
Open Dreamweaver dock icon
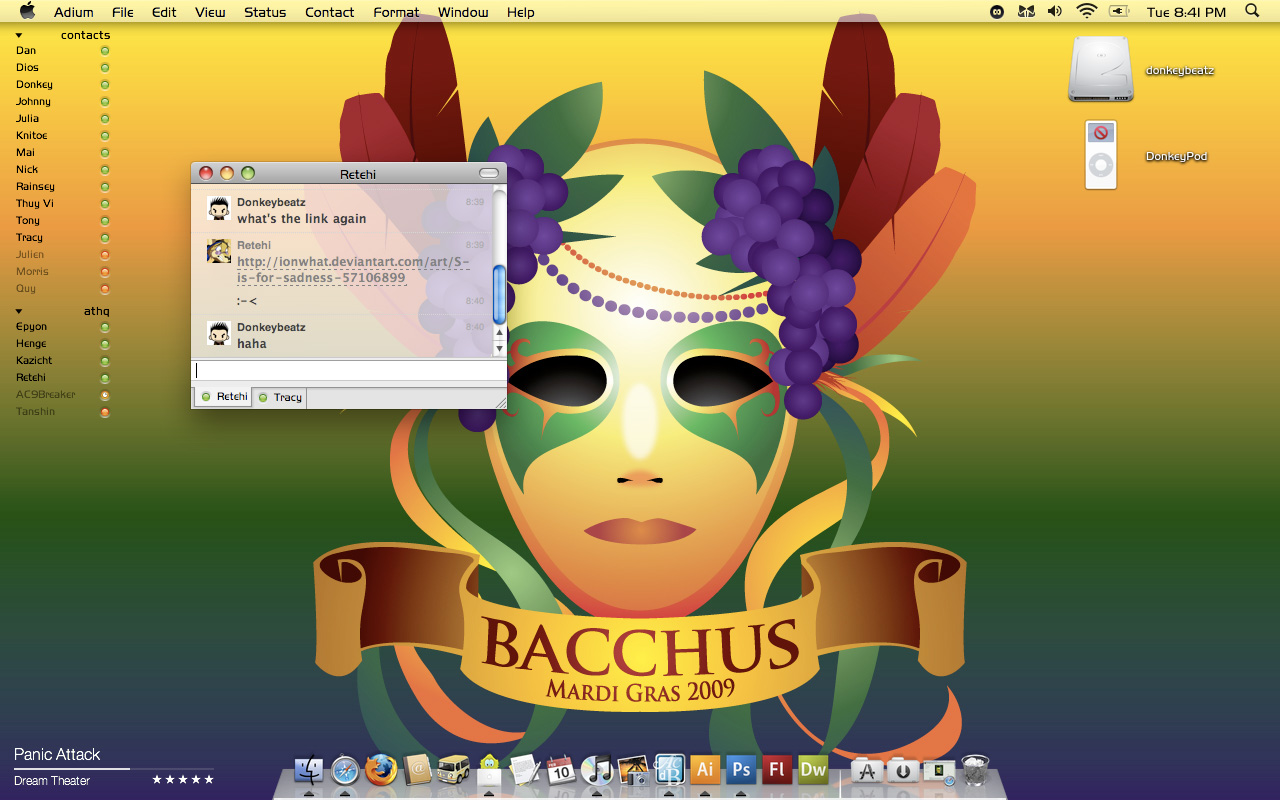click(813, 770)
